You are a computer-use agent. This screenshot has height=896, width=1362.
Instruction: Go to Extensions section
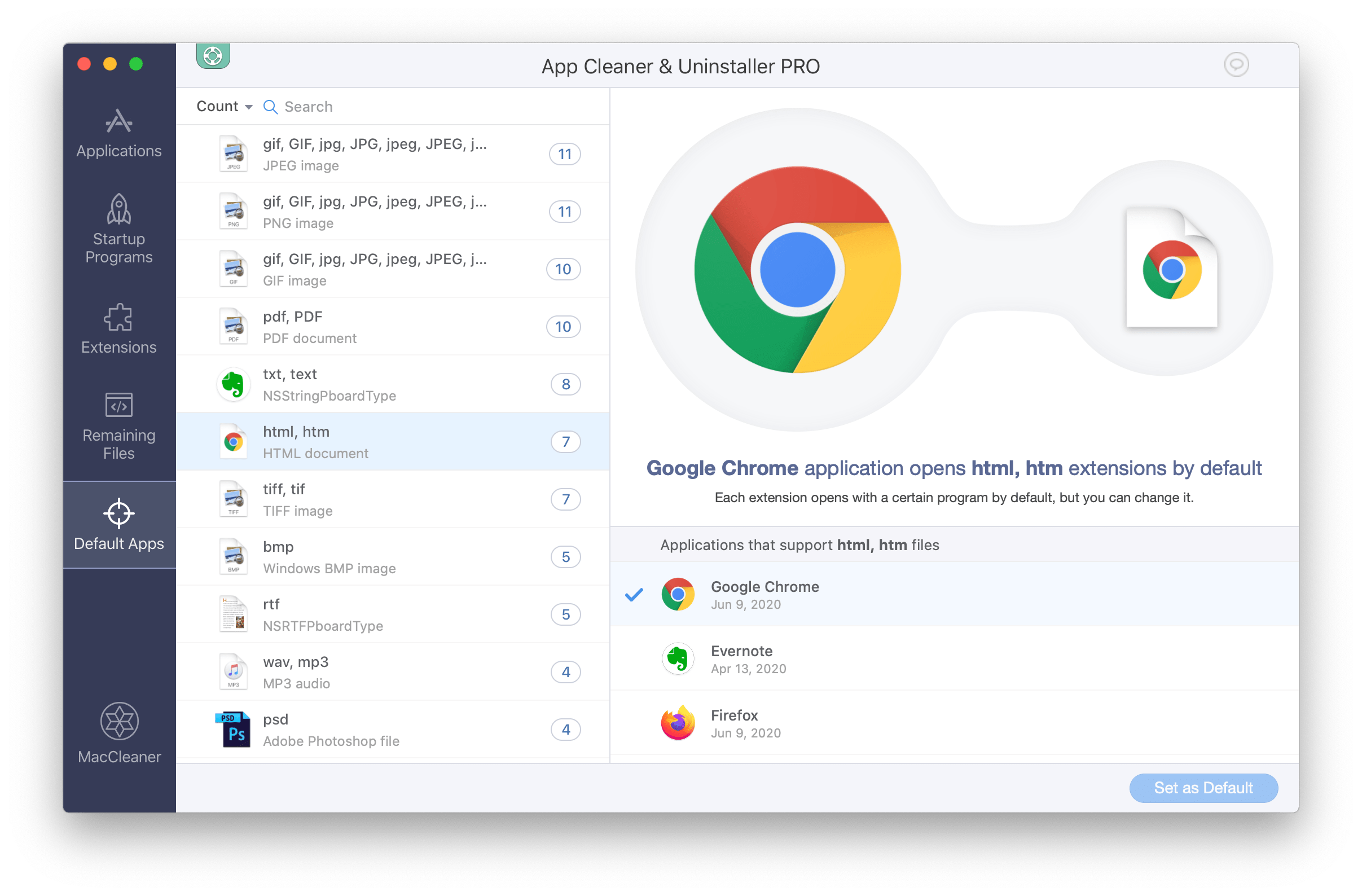119,329
